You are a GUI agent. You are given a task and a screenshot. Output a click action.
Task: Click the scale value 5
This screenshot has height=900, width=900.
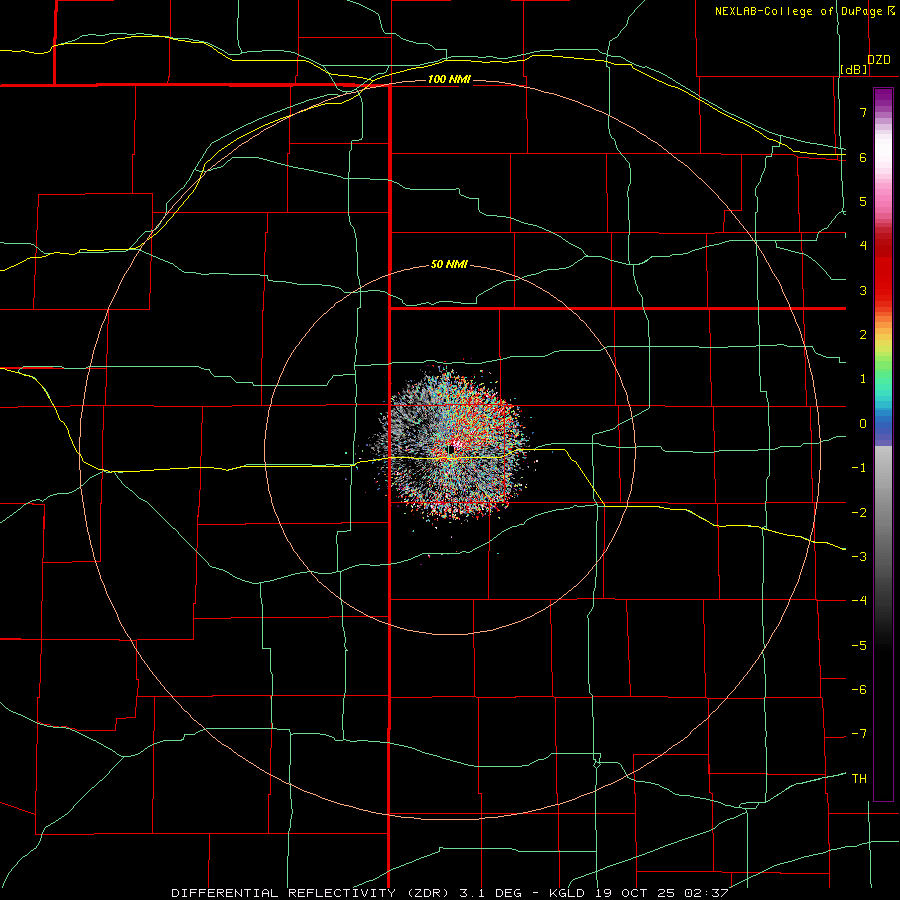click(x=863, y=201)
